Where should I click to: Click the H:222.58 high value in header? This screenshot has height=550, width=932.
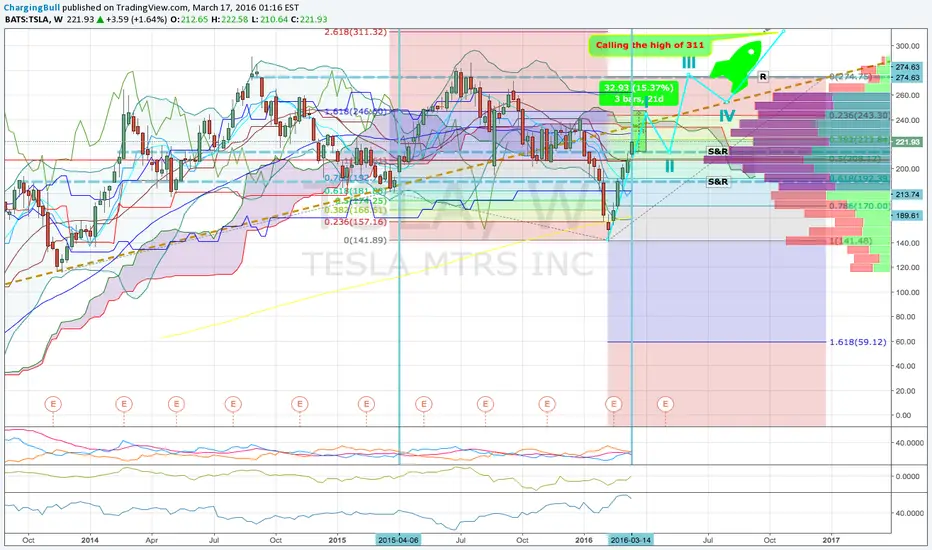coord(232,19)
